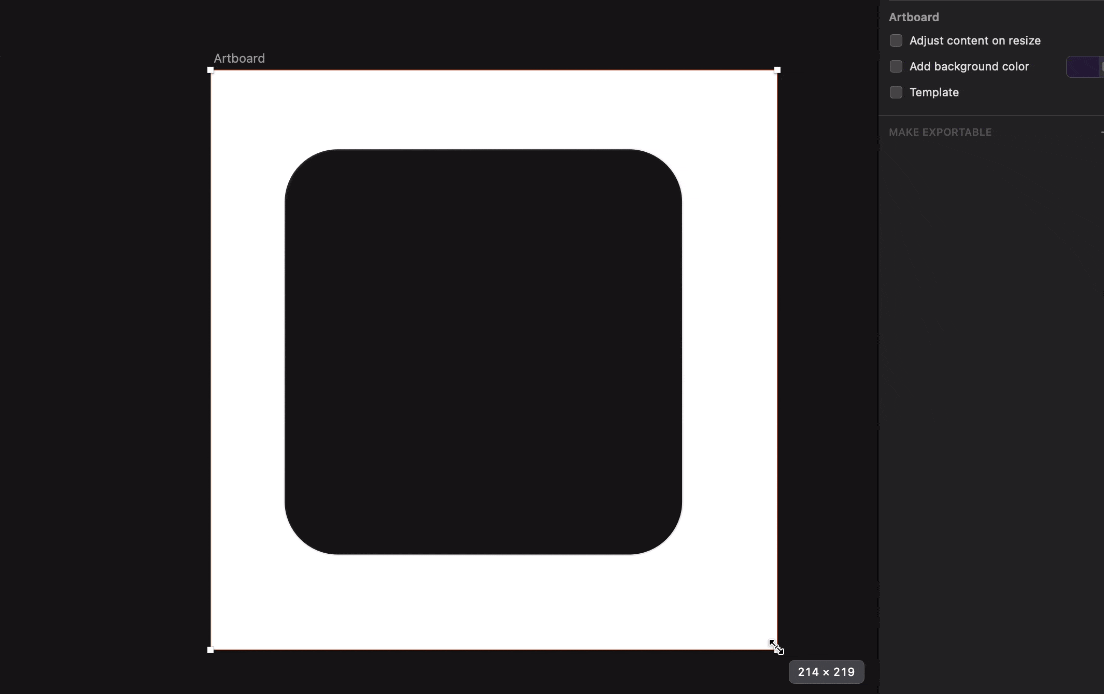
Task: Select the Artboard header in the inspector
Action: tap(914, 17)
